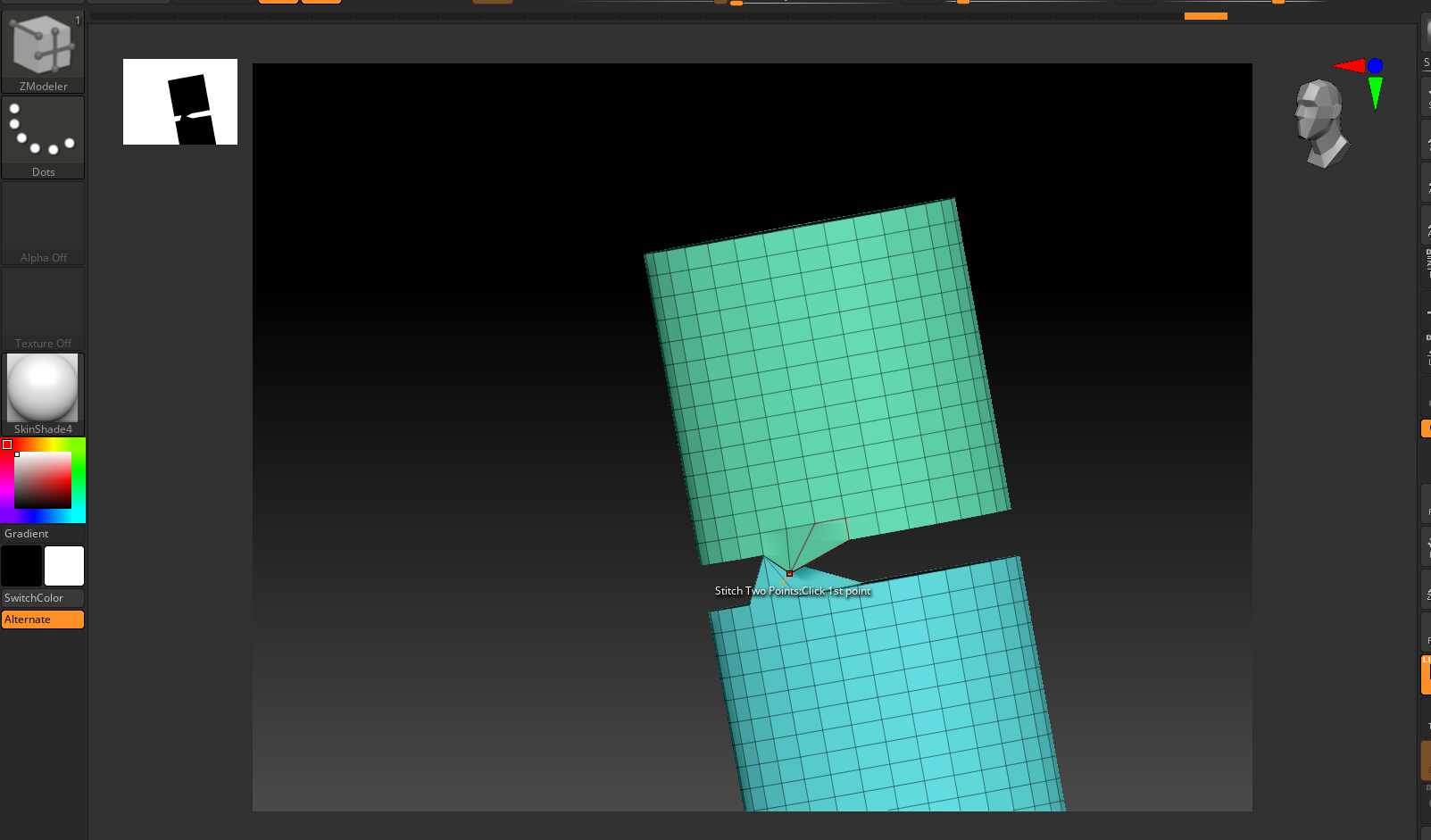Click the red X axis cone
Image resolution: width=1431 pixels, height=840 pixels.
1349,65
